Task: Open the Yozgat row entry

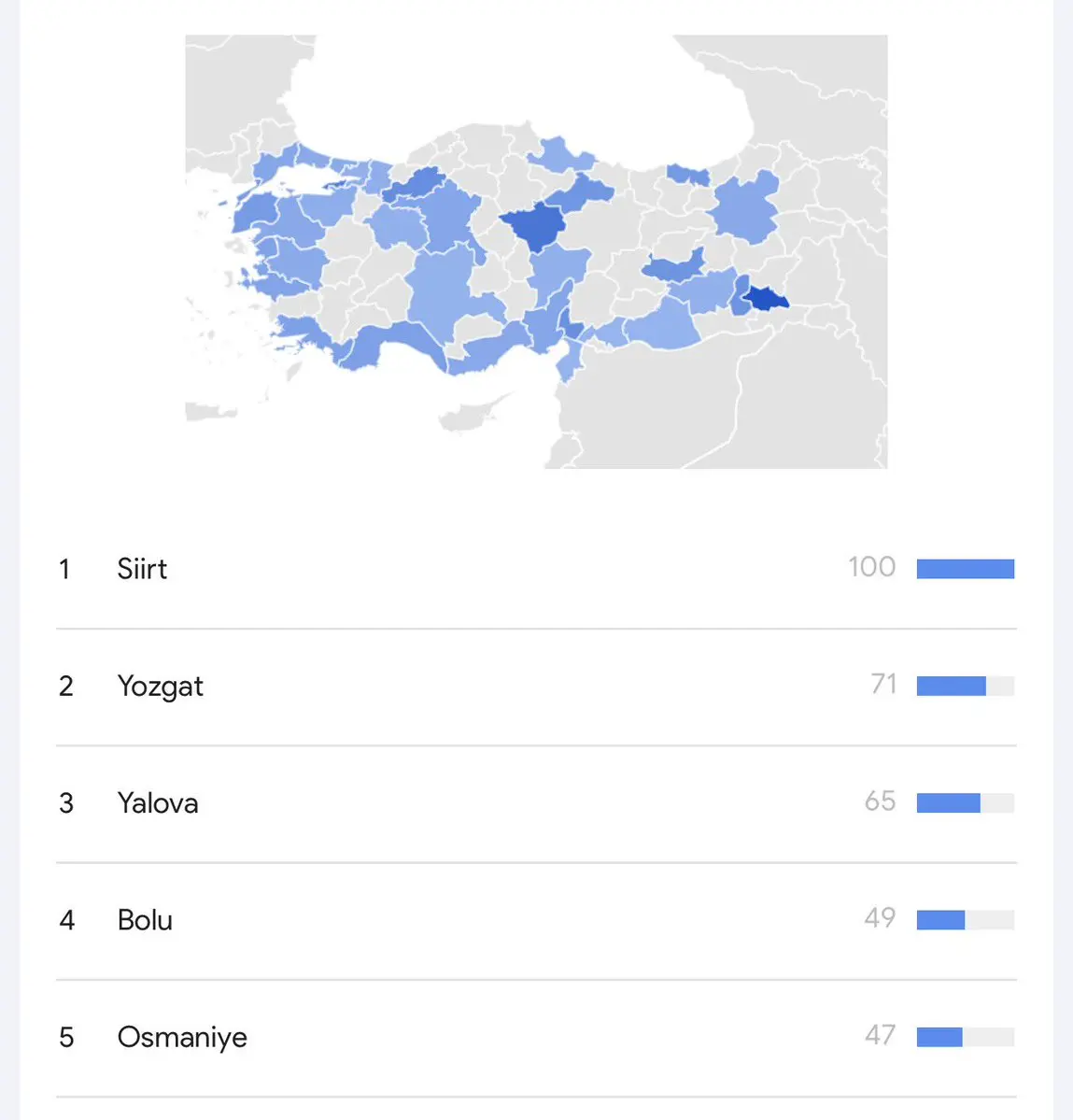Action: pyautogui.click(x=536, y=686)
